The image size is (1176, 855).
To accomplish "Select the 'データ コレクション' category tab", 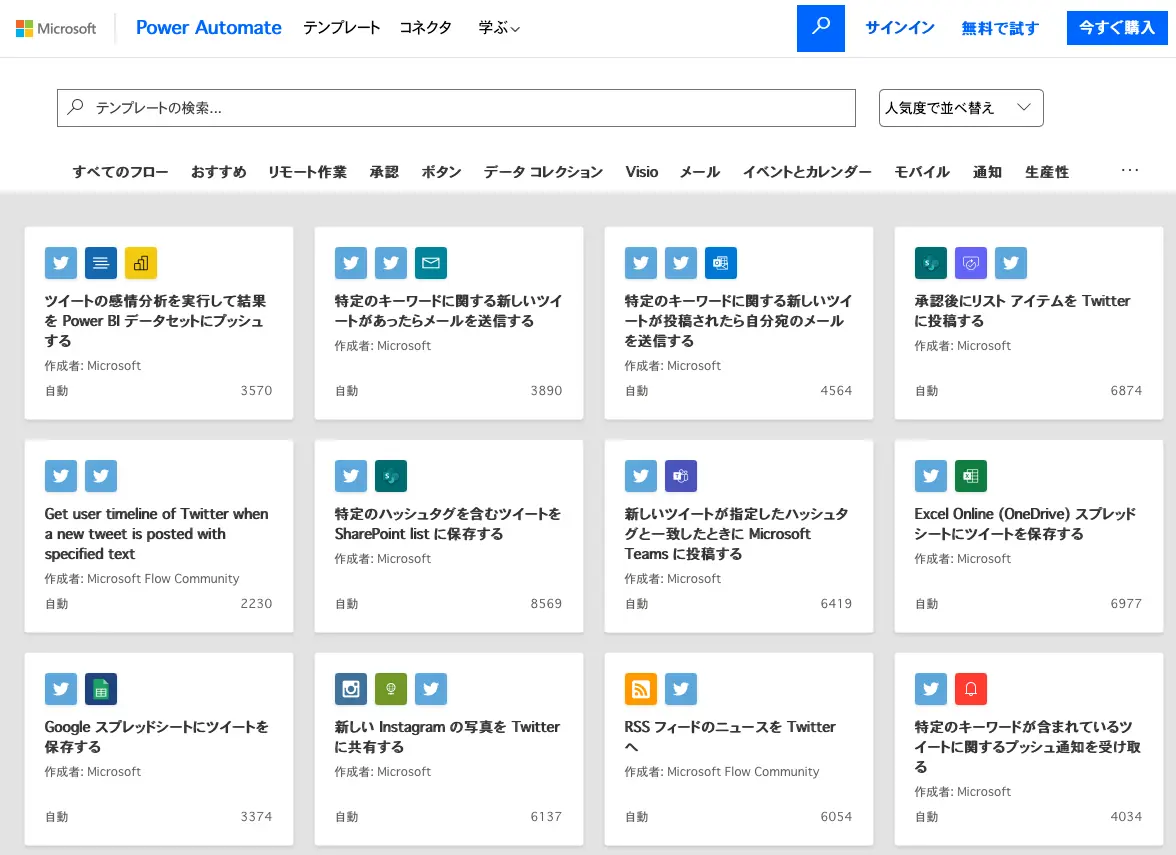I will click(543, 172).
